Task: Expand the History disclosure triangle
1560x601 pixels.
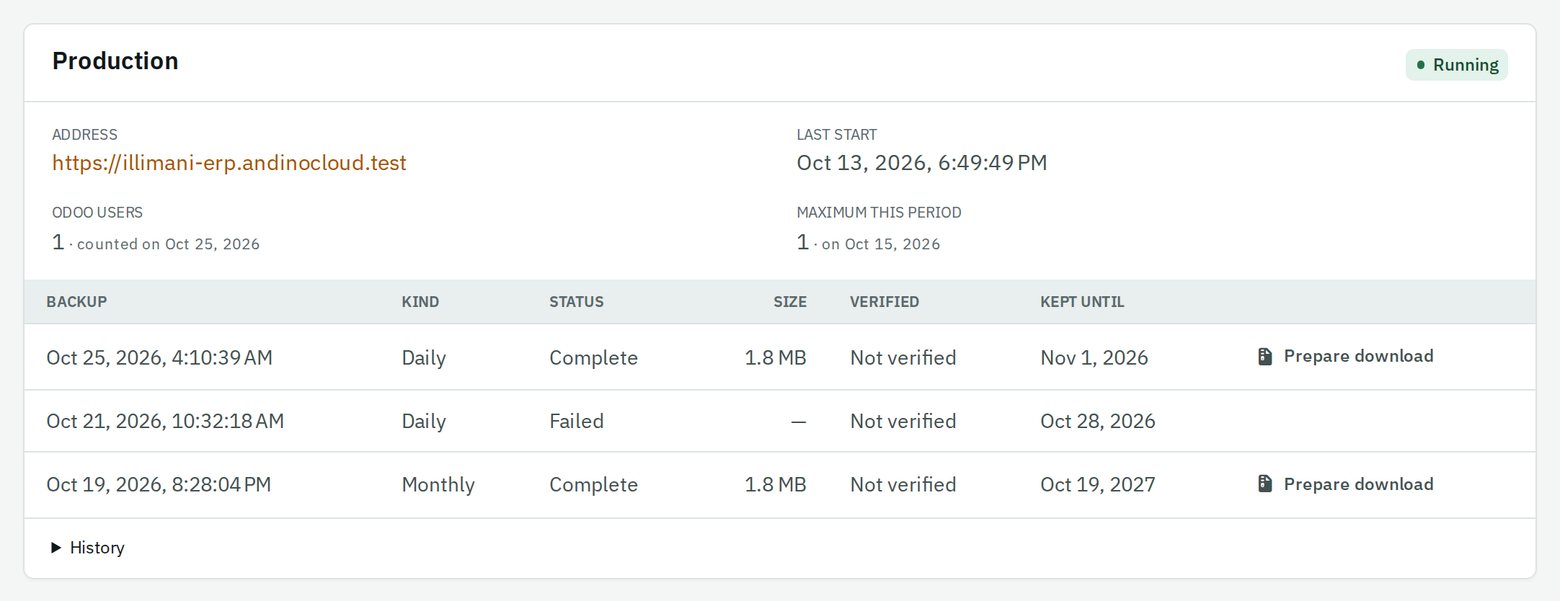Action: click(56, 548)
